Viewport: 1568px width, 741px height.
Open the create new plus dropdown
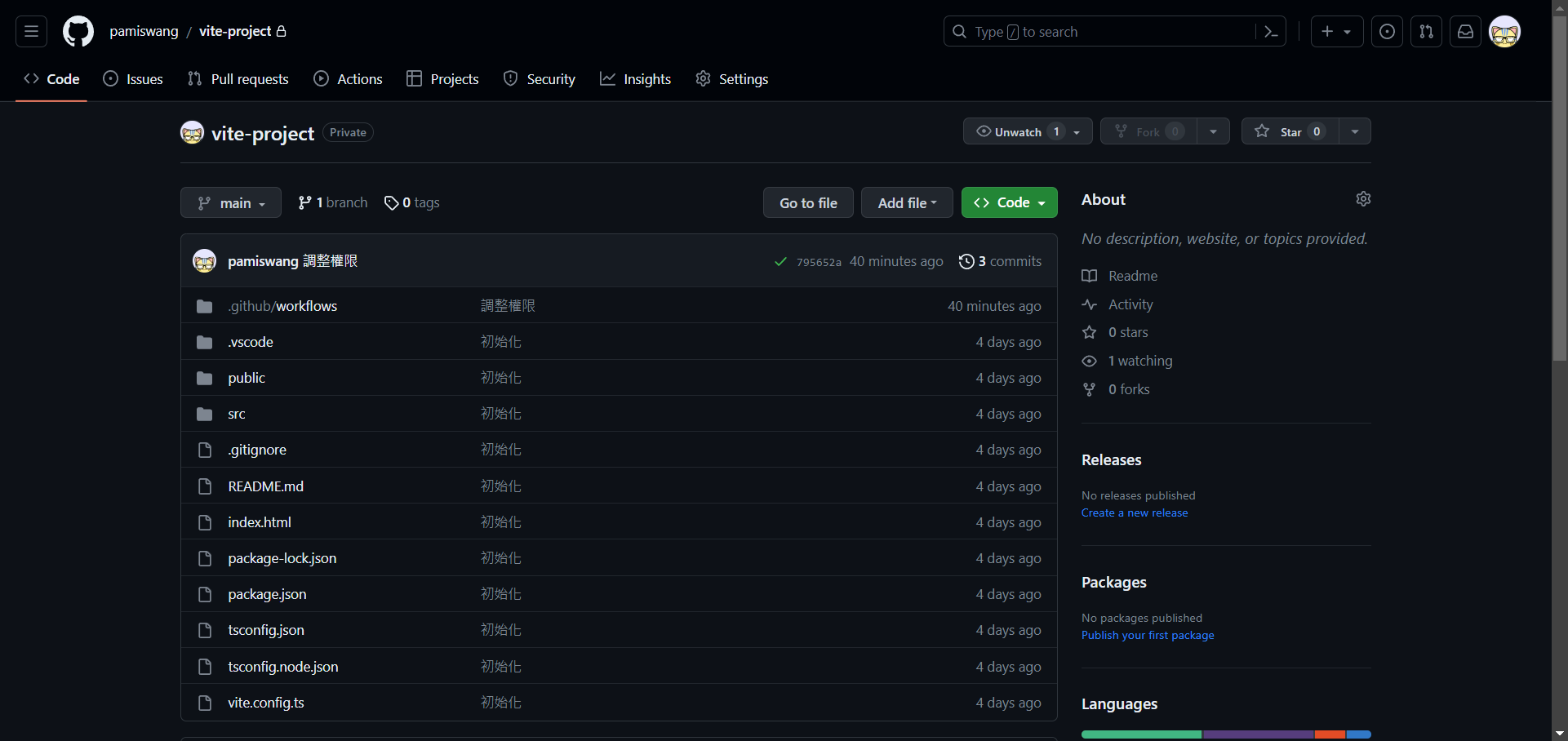point(1337,32)
